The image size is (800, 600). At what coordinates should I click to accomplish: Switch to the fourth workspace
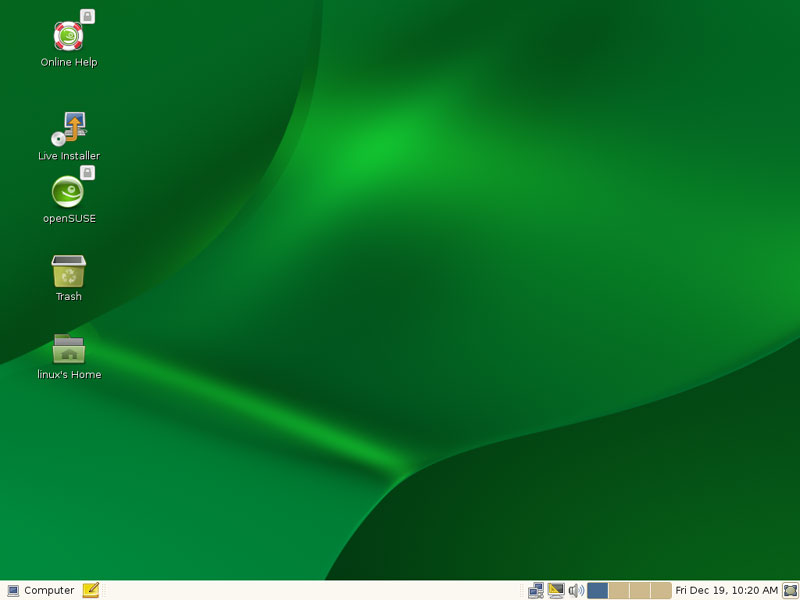click(661, 590)
